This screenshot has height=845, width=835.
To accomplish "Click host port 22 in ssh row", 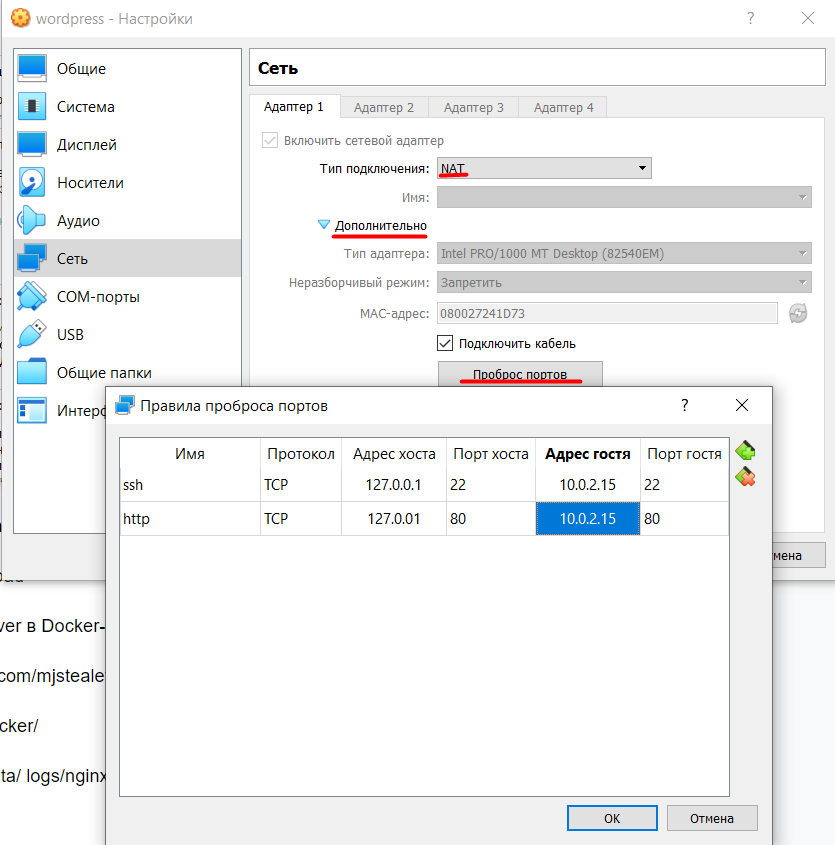I will [x=491, y=485].
